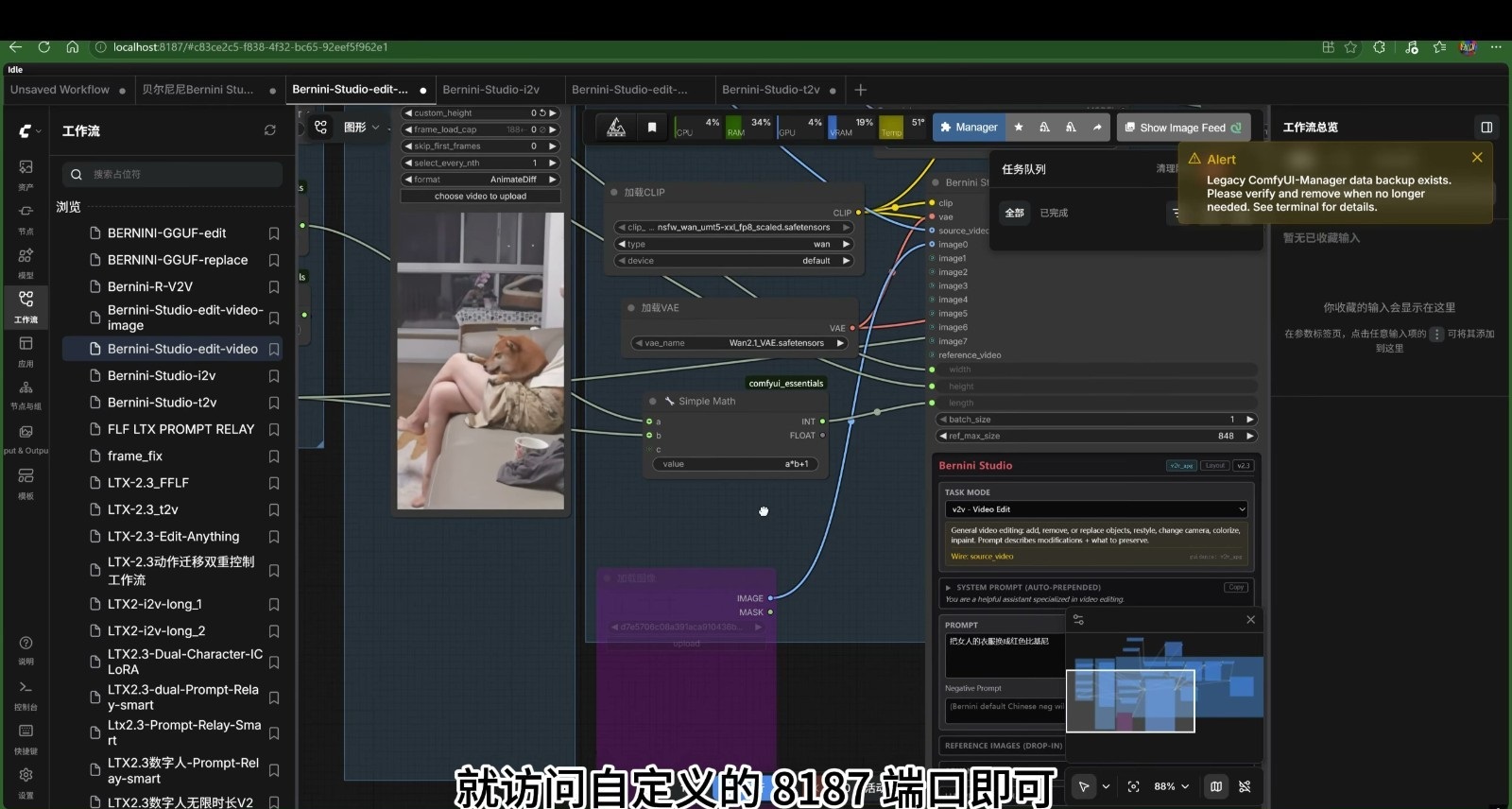This screenshot has width=1512, height=809.
Task: Select the cursor pointer mode button
Action: point(1084,786)
